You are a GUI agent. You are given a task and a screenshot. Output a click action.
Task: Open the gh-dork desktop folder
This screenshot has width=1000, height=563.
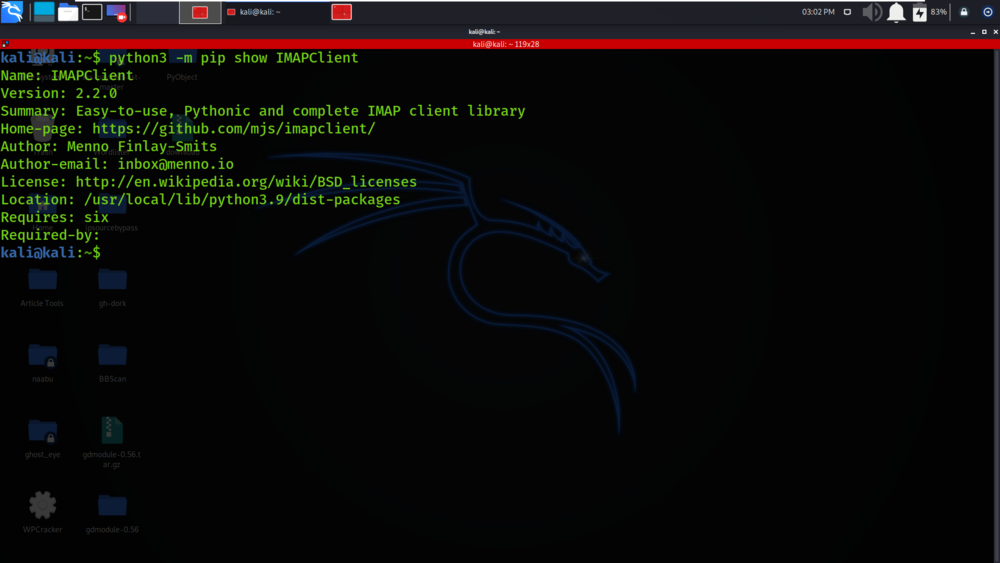pos(112,288)
